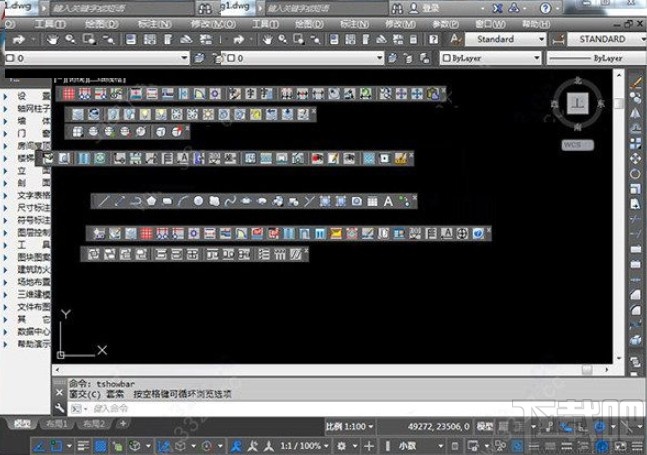Open the Standard text style dropdown
The width and height of the screenshot is (647, 455).
click(506, 39)
